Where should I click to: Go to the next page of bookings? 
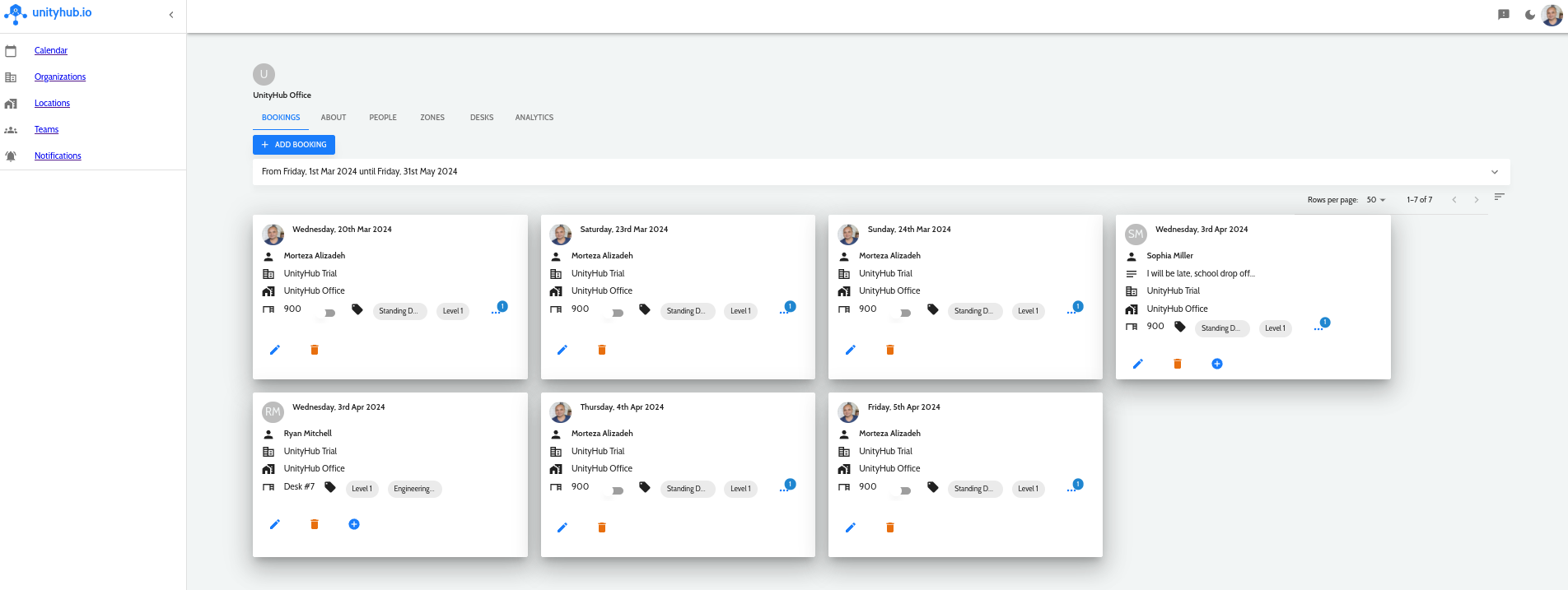pyautogui.click(x=1477, y=200)
